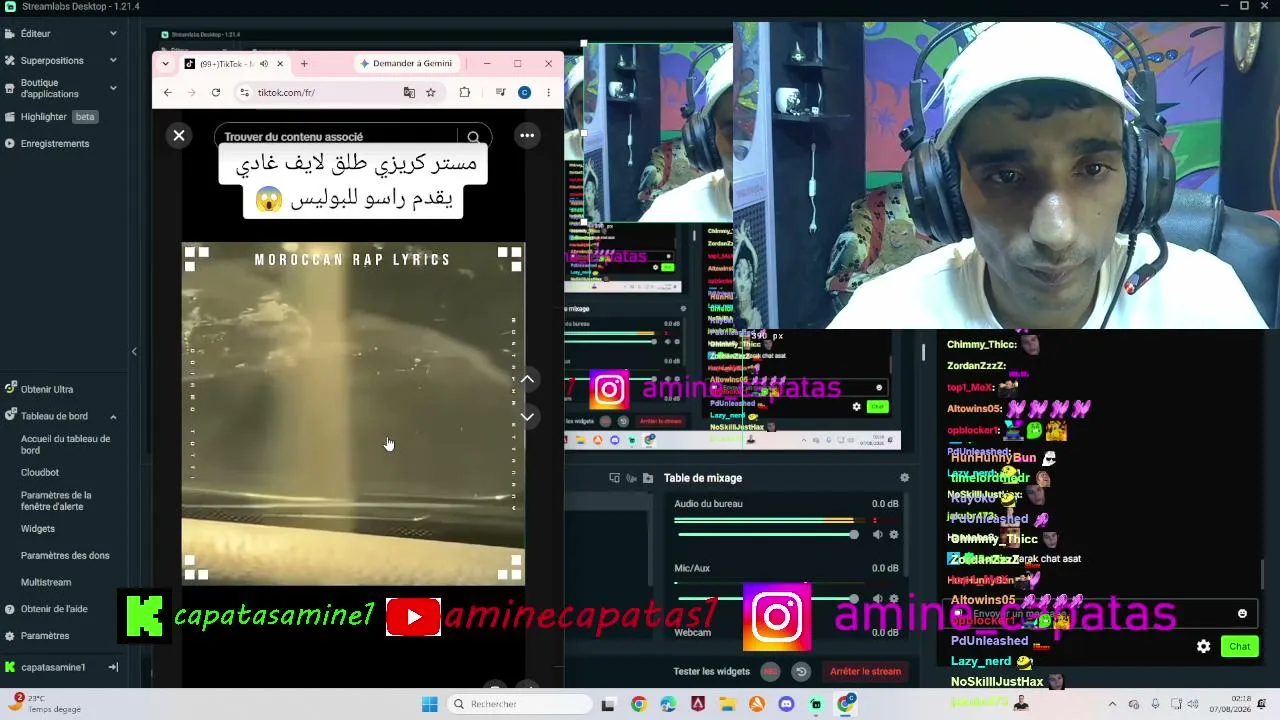Open Paramètres de la fenêtre d'alerte
1280x720 pixels.
56,500
